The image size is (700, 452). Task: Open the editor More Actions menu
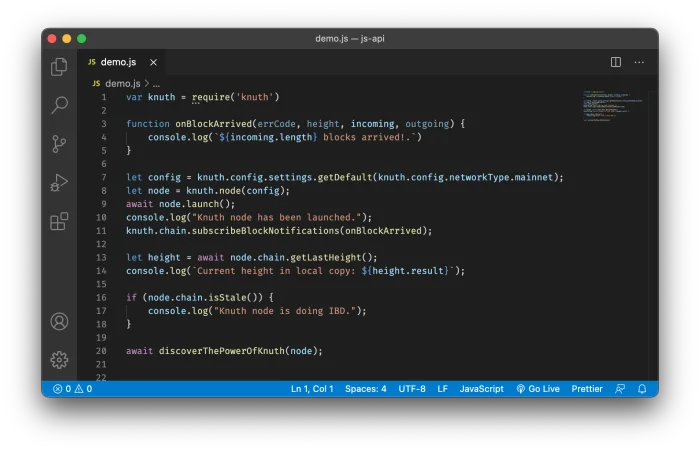pos(639,62)
